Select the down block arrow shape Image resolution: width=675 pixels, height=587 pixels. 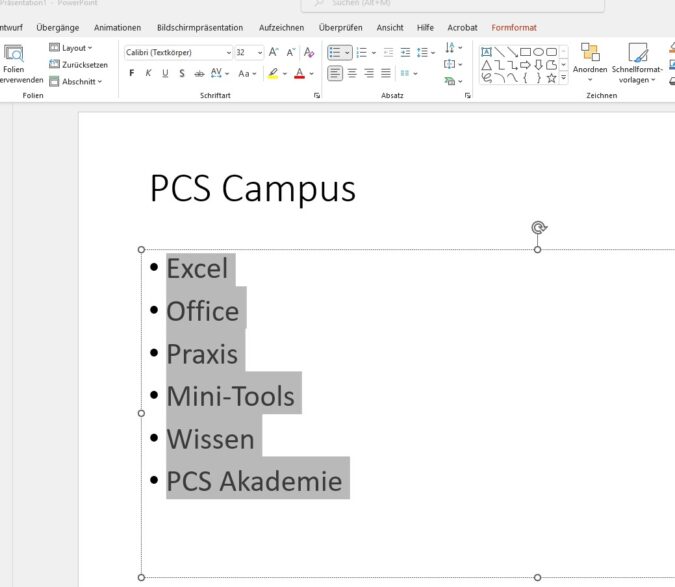tap(538, 65)
